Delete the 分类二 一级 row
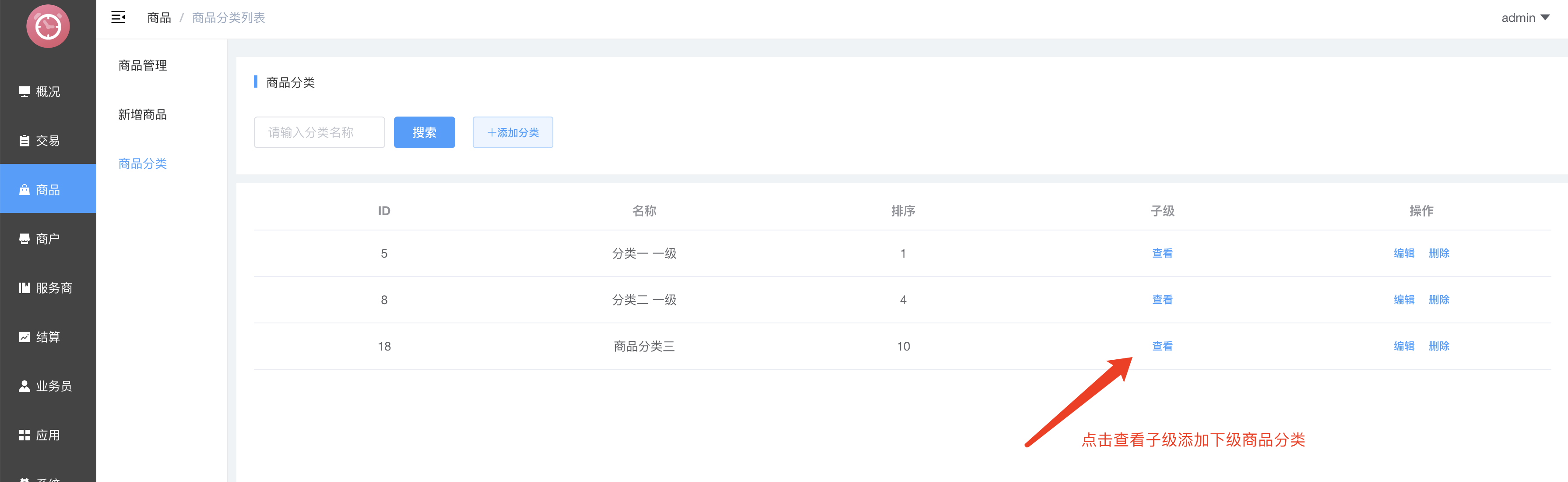The image size is (1568, 482). point(1438,300)
